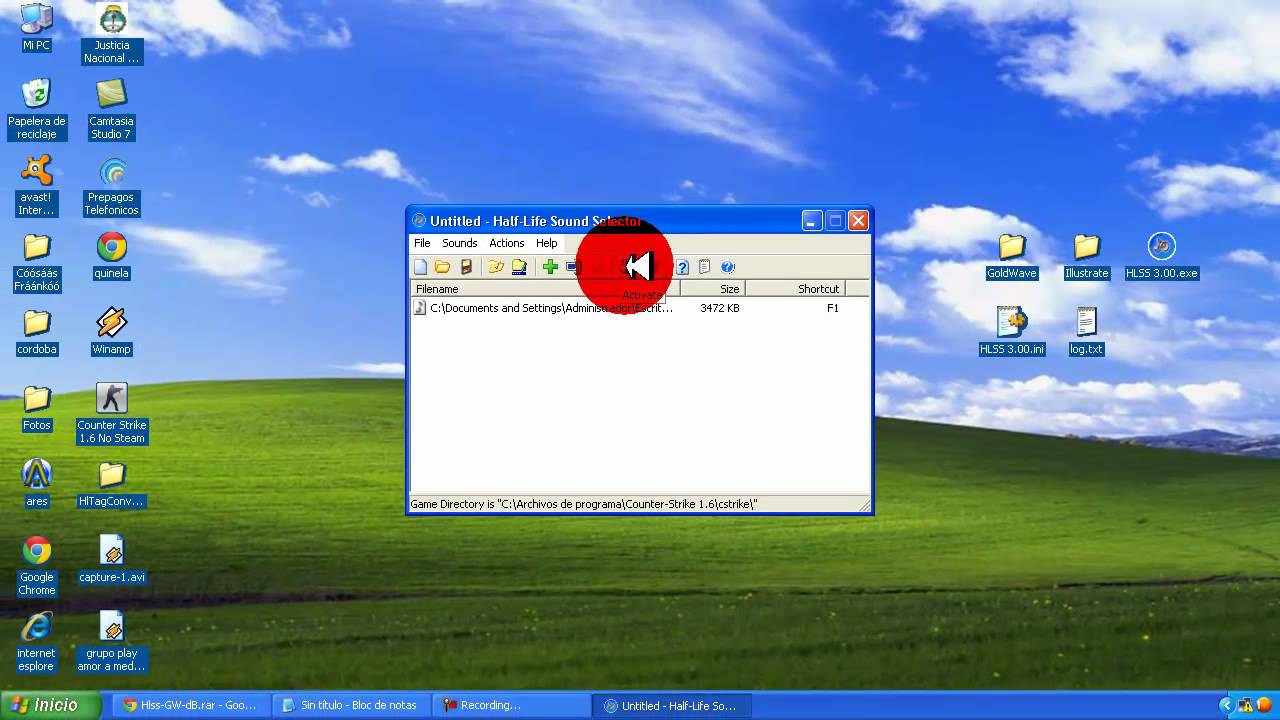
Task: Click the Half-Life Sound Selector title bar icon
Action: pos(419,221)
